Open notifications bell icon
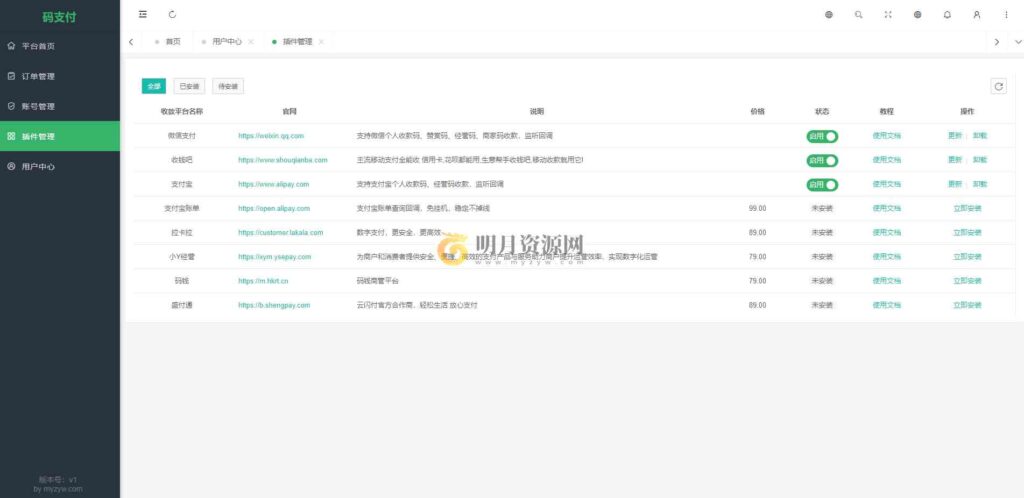 [x=947, y=14]
